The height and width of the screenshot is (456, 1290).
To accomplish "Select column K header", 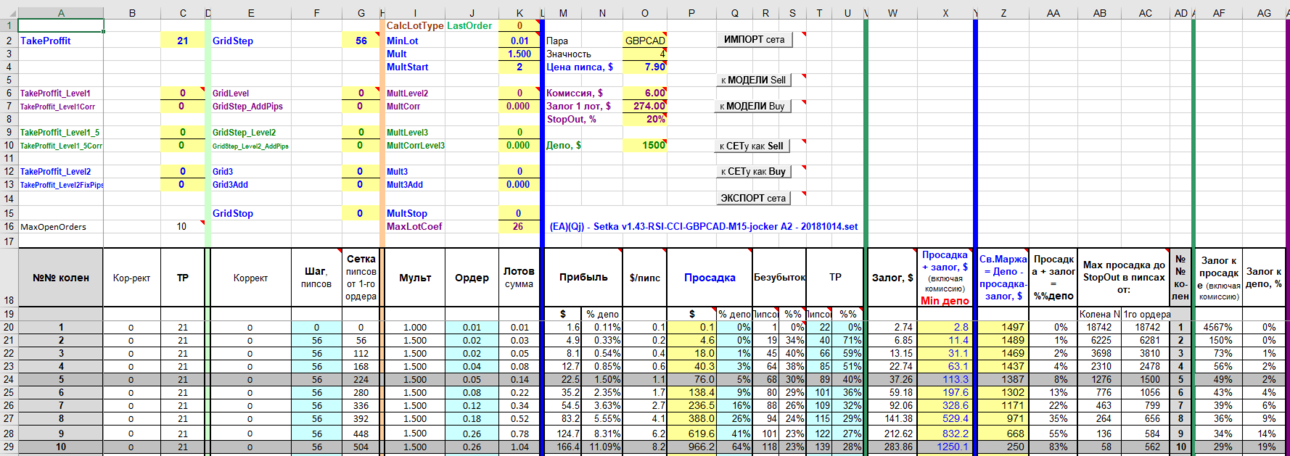I will [x=519, y=12].
